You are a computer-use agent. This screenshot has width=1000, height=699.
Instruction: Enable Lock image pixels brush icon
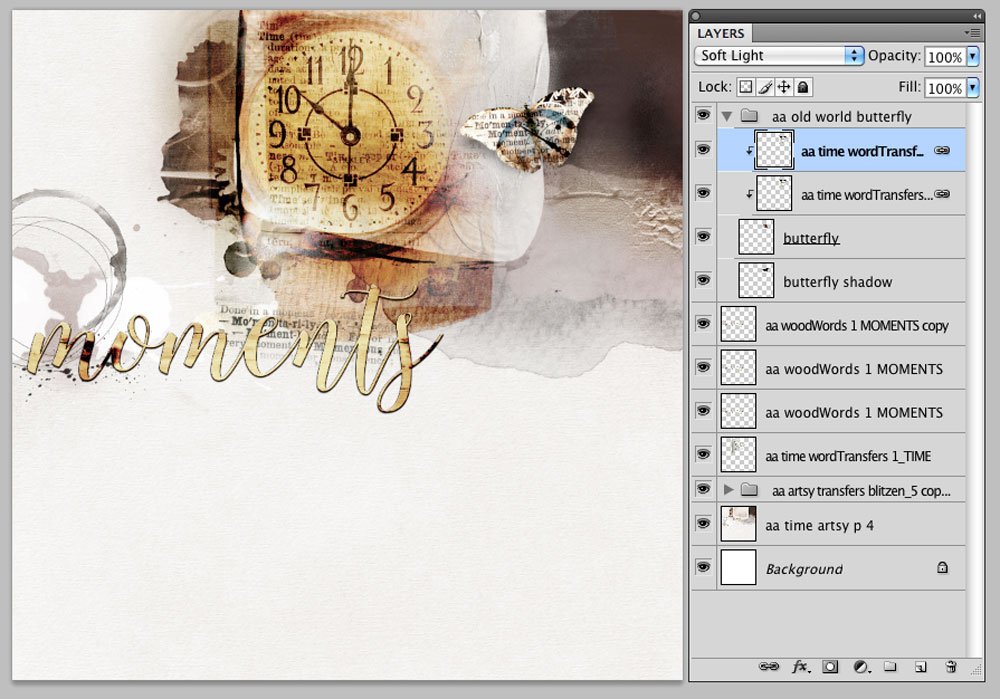pos(765,87)
